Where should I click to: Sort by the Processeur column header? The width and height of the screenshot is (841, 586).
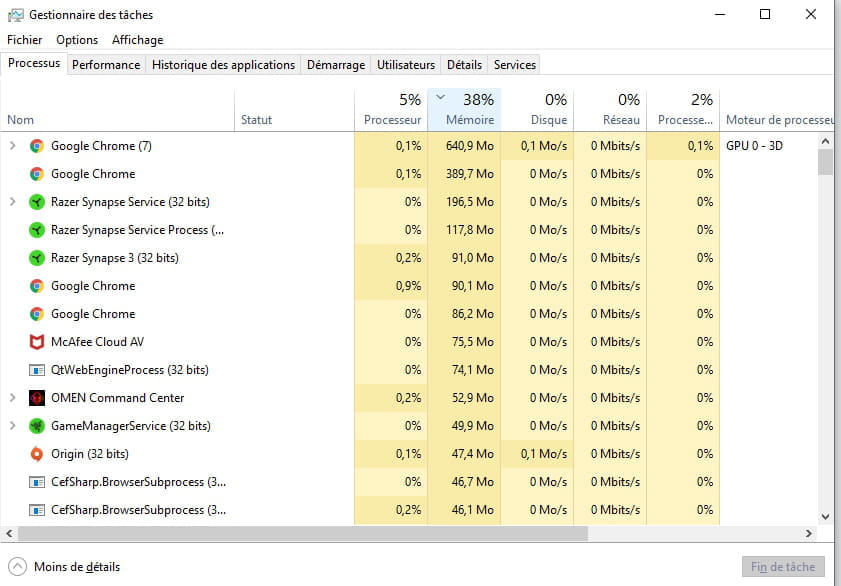pos(391,110)
